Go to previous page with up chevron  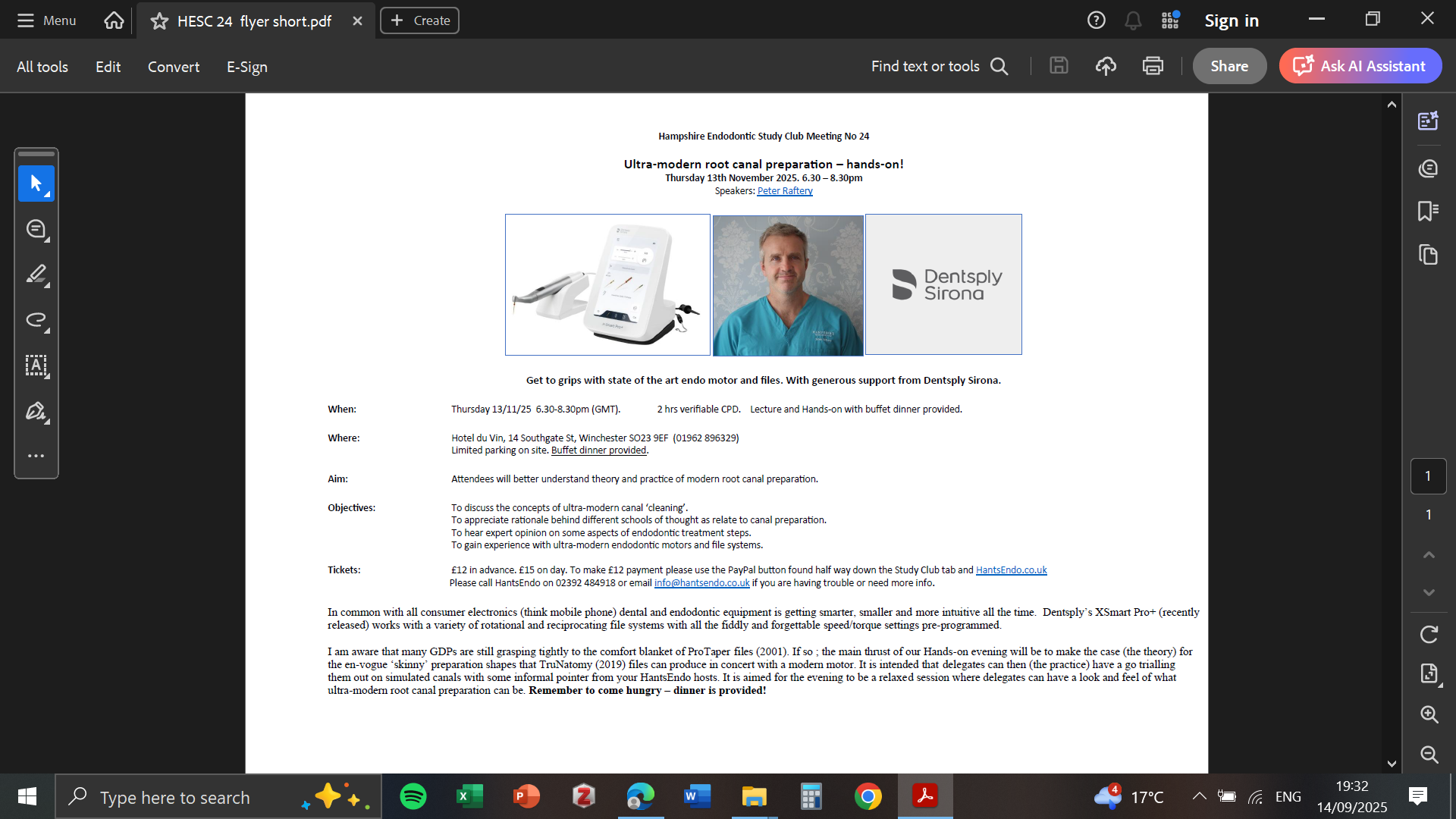tap(1429, 555)
